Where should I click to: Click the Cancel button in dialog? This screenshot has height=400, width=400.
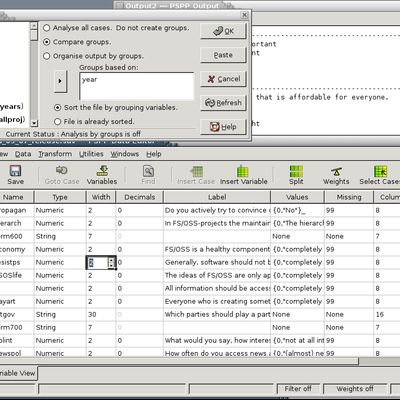coord(223,79)
